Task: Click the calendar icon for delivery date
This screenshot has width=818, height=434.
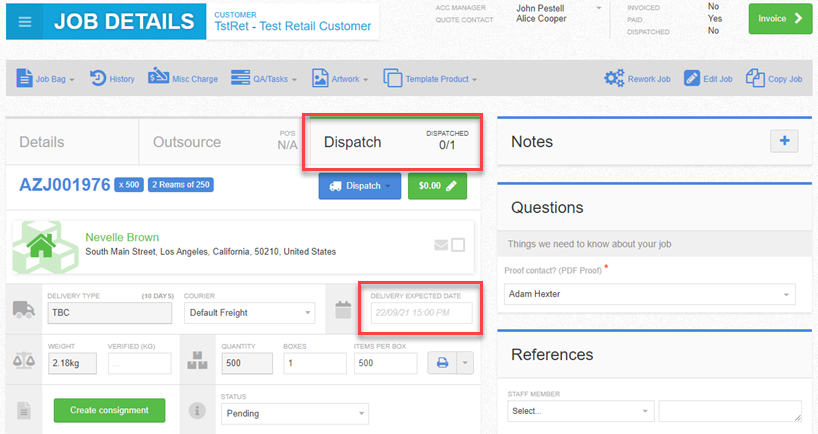Action: click(343, 310)
